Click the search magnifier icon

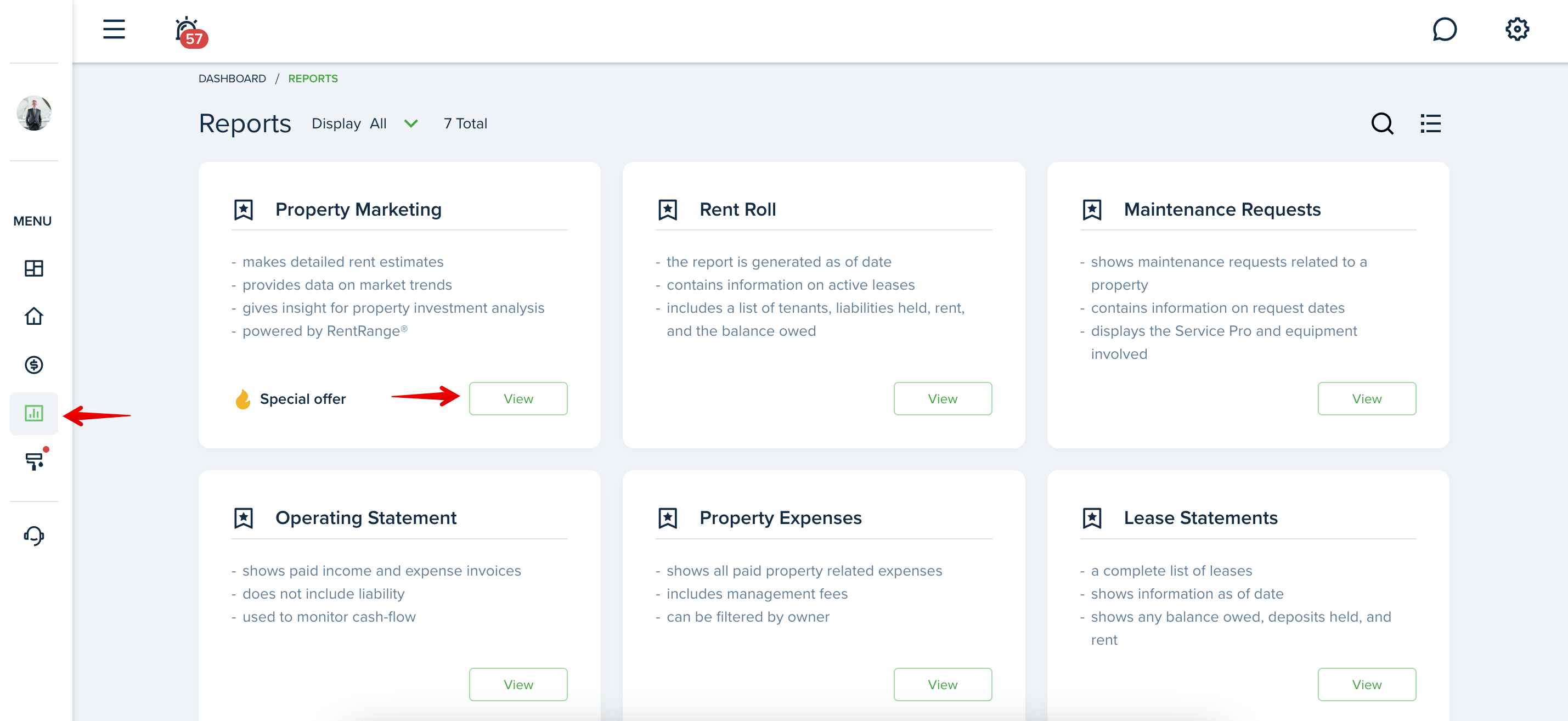pyautogui.click(x=1382, y=123)
